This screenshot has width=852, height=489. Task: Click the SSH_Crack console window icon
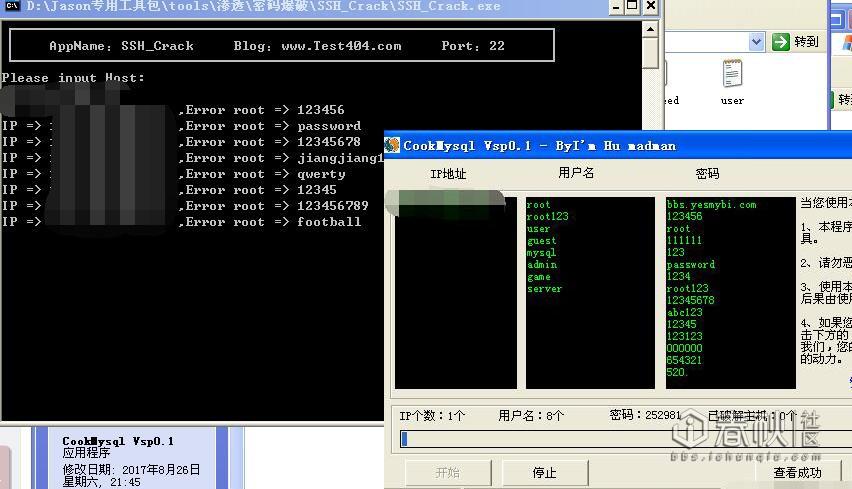tap(11, 6)
